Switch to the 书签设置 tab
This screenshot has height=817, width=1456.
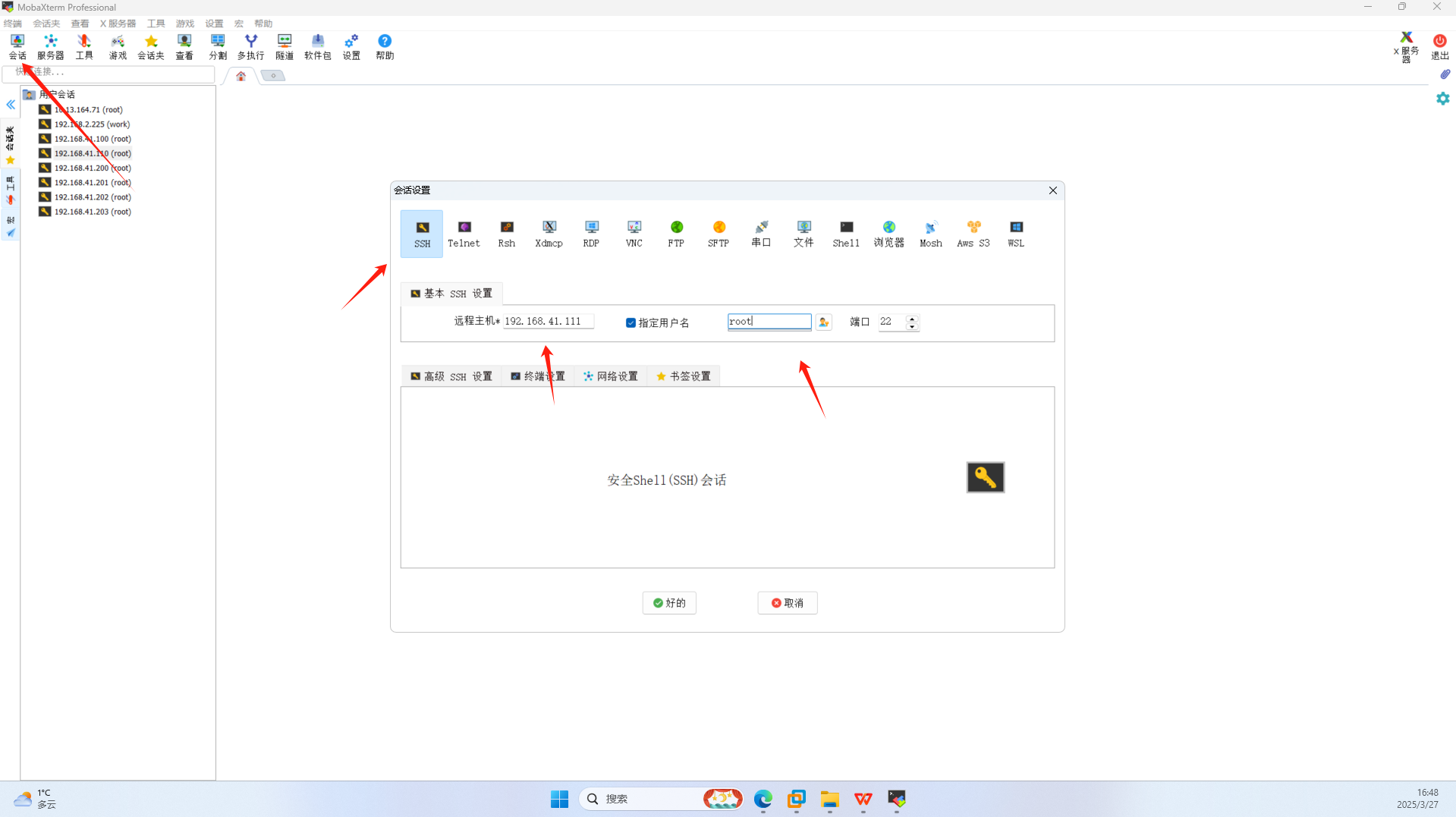coord(684,376)
